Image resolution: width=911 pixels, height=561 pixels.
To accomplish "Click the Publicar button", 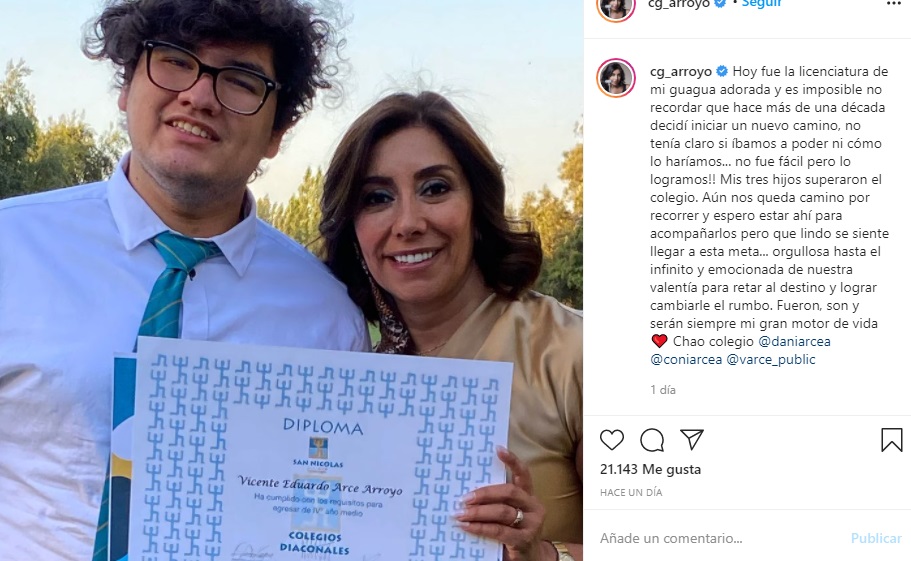I will pos(876,538).
